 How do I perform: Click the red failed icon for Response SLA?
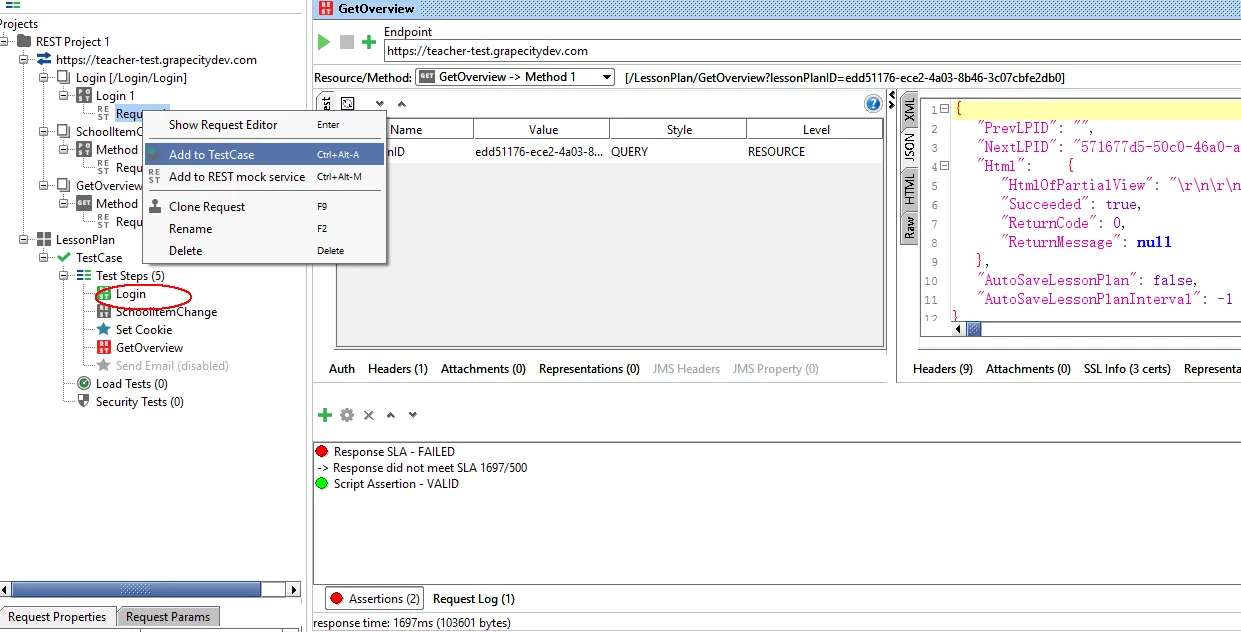(322, 452)
